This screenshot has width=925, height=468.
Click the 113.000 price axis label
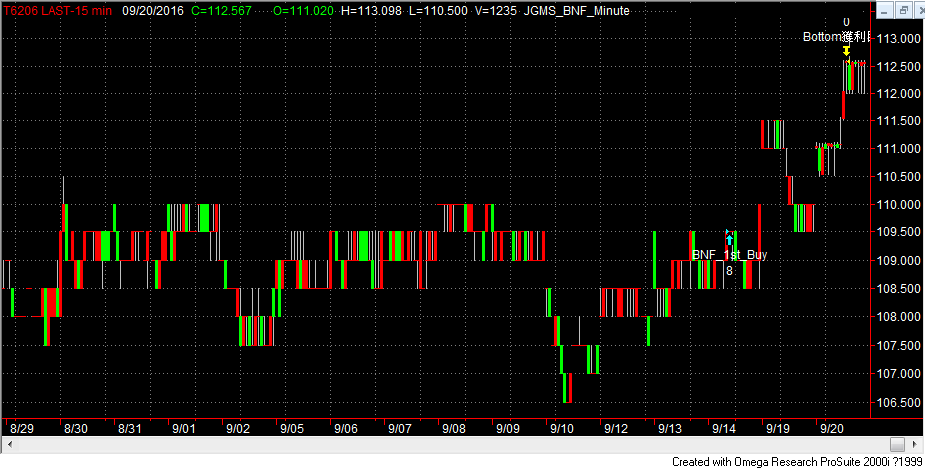(x=895, y=38)
